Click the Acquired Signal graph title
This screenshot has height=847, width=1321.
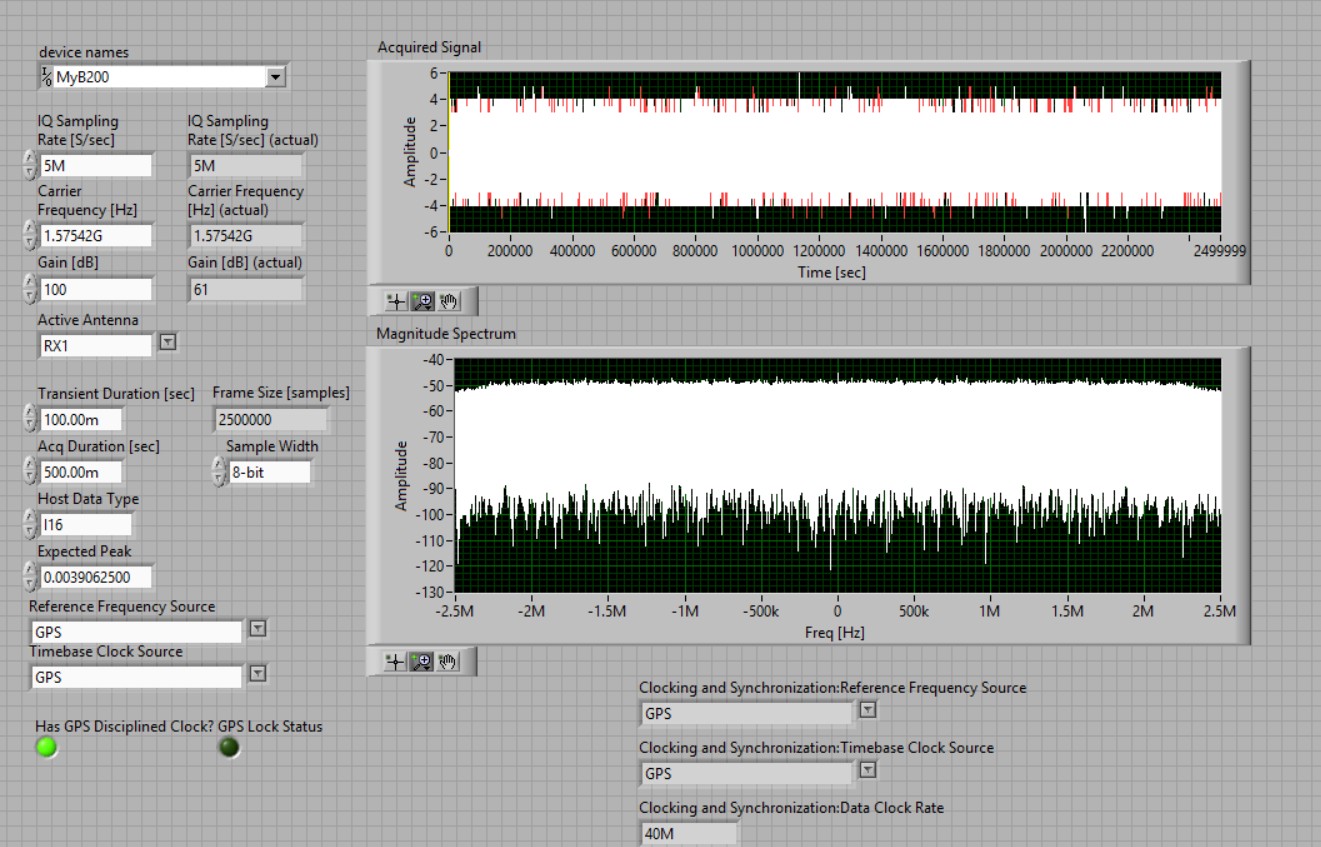[x=429, y=47]
